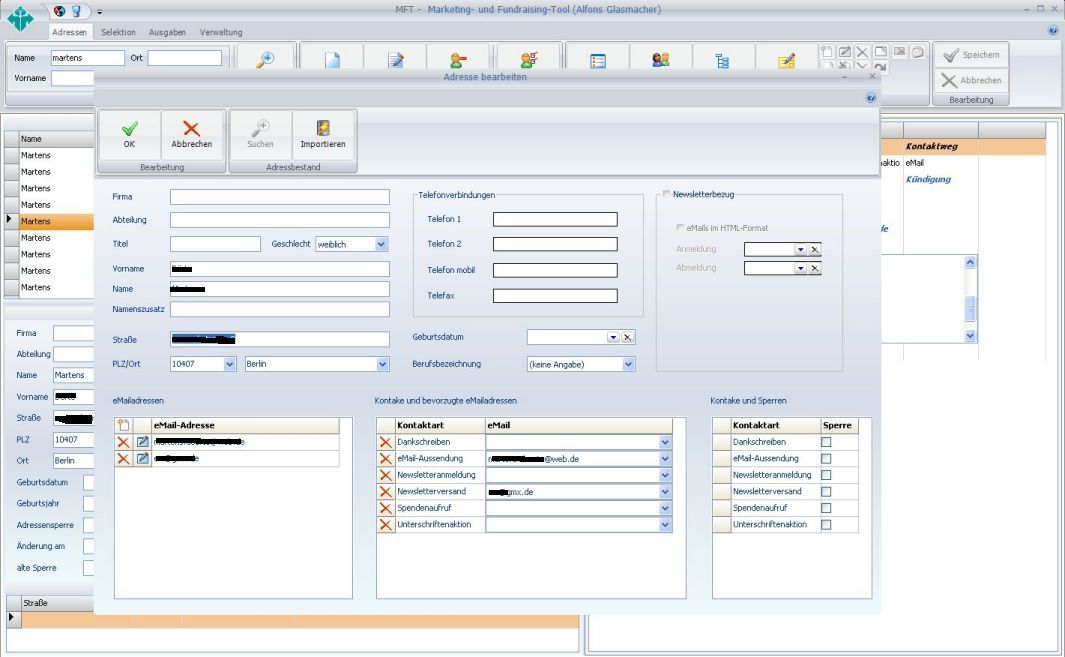Tick the Sperre checkbox for eMail-Aussendung

pos(826,459)
